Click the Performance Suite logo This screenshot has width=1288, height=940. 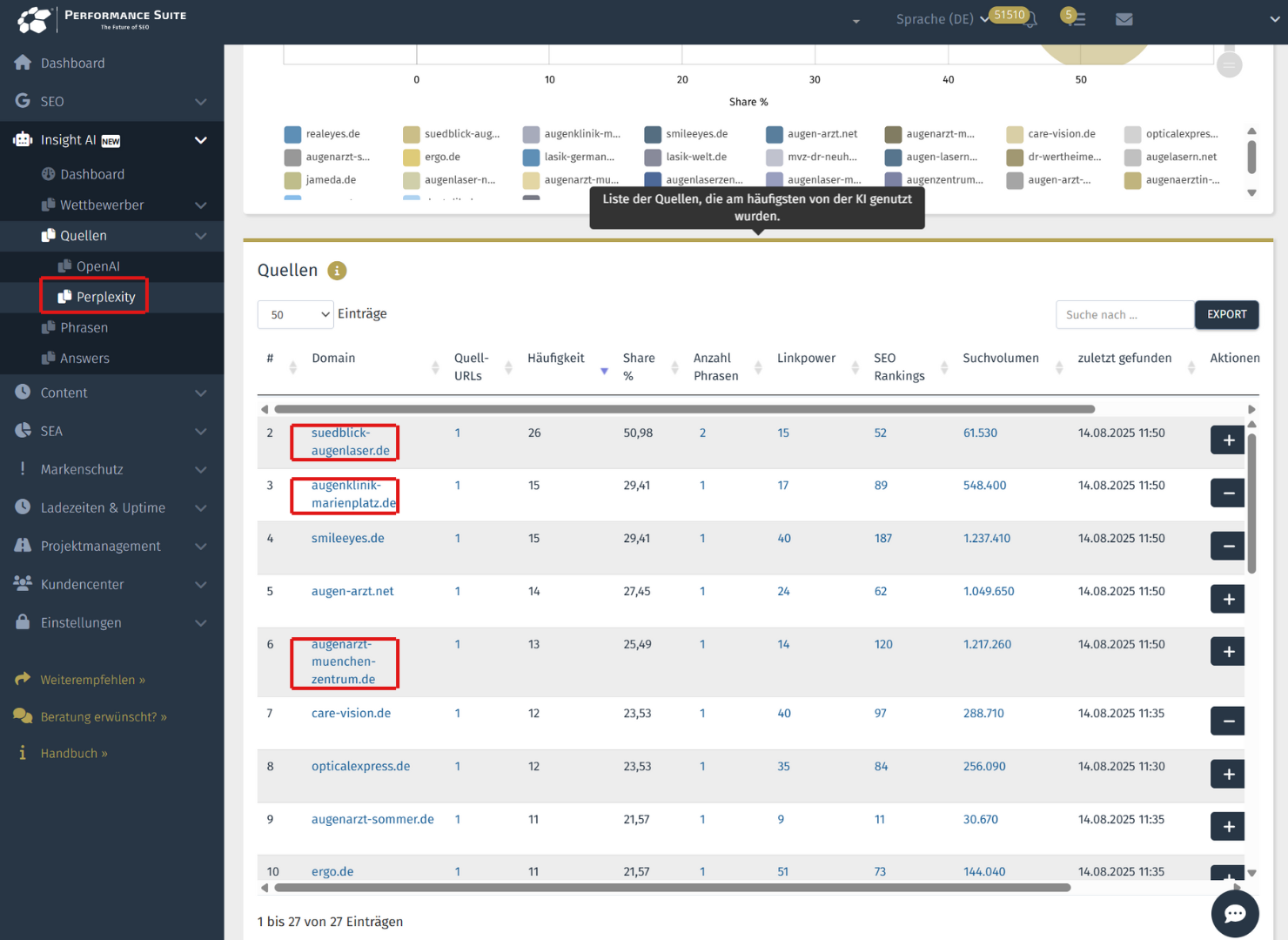click(x=102, y=19)
